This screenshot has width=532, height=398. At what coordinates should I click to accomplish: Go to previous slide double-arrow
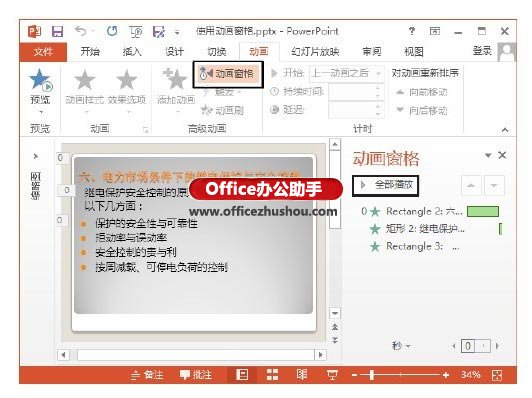[335, 327]
